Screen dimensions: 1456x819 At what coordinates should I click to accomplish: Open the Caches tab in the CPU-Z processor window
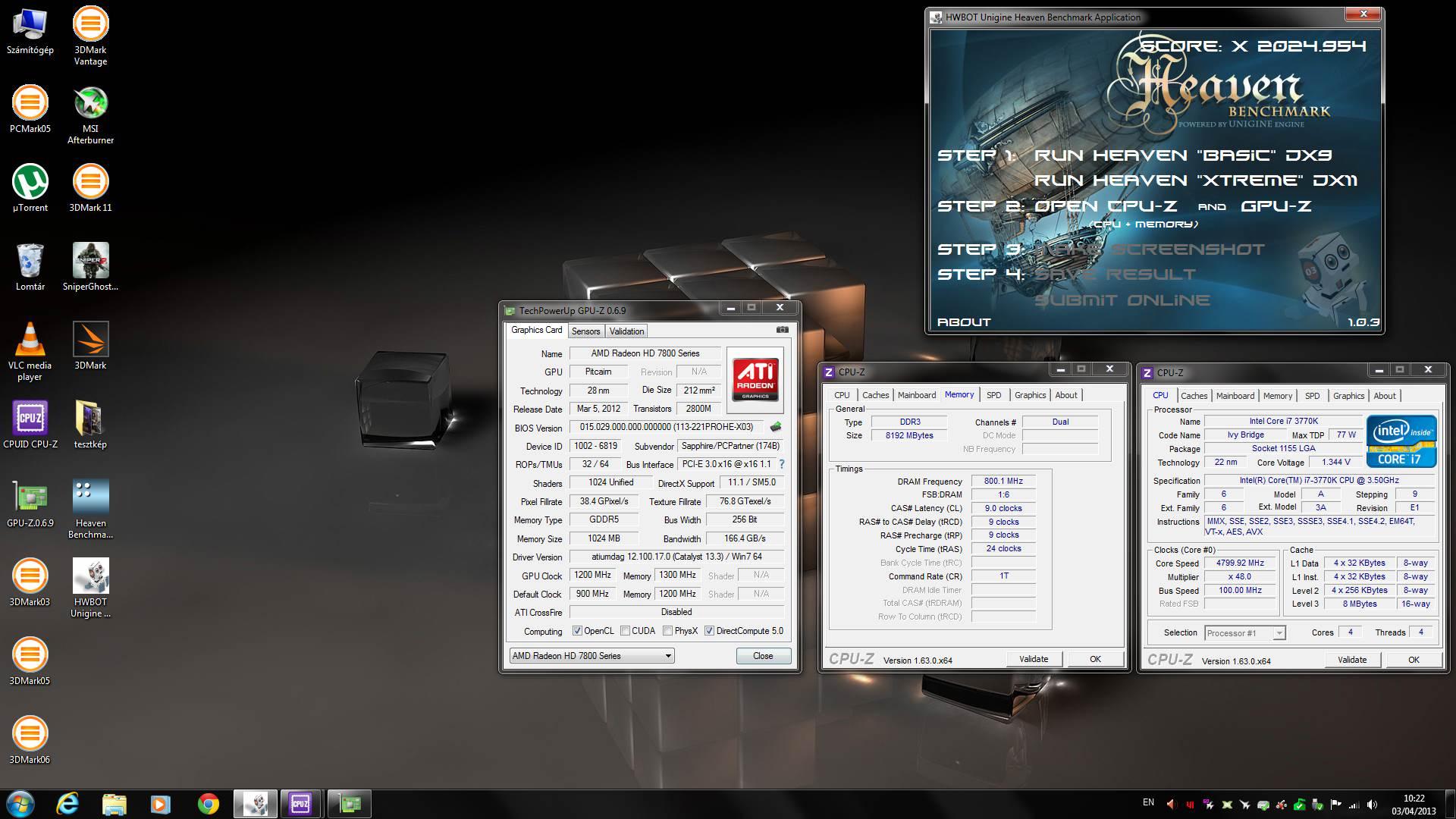[x=1194, y=396]
